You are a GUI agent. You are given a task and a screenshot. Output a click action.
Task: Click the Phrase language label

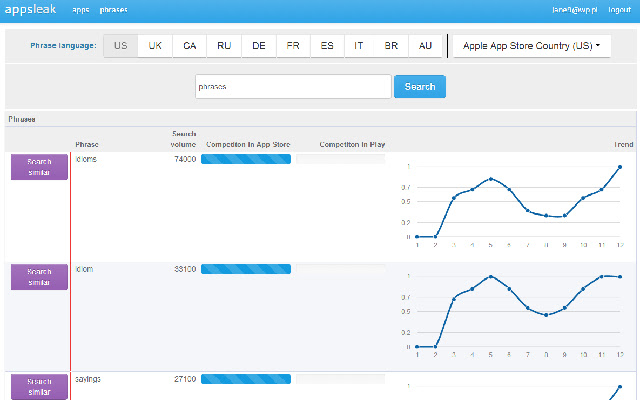(63, 46)
